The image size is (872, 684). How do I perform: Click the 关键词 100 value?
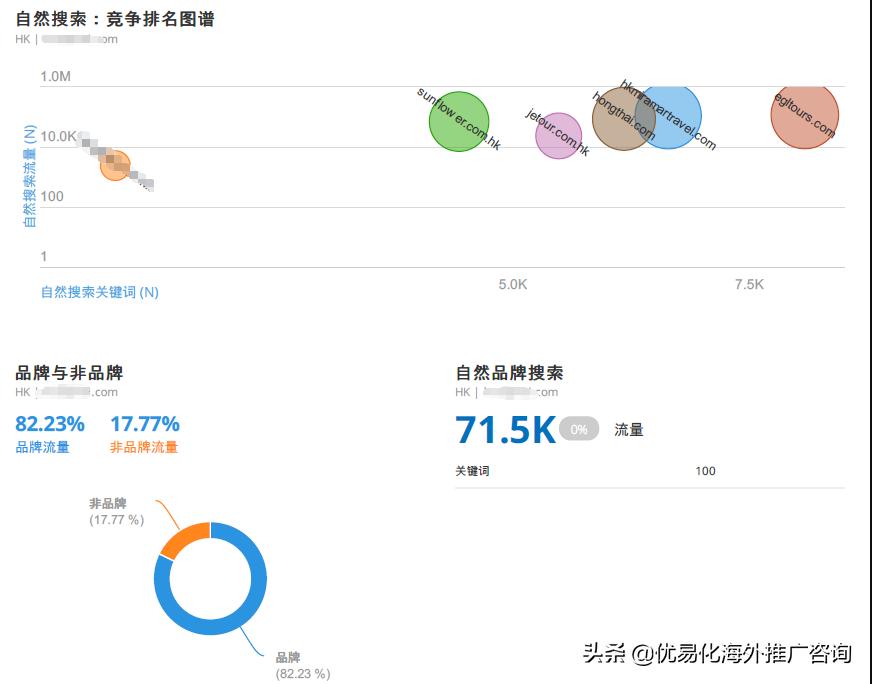click(x=705, y=470)
